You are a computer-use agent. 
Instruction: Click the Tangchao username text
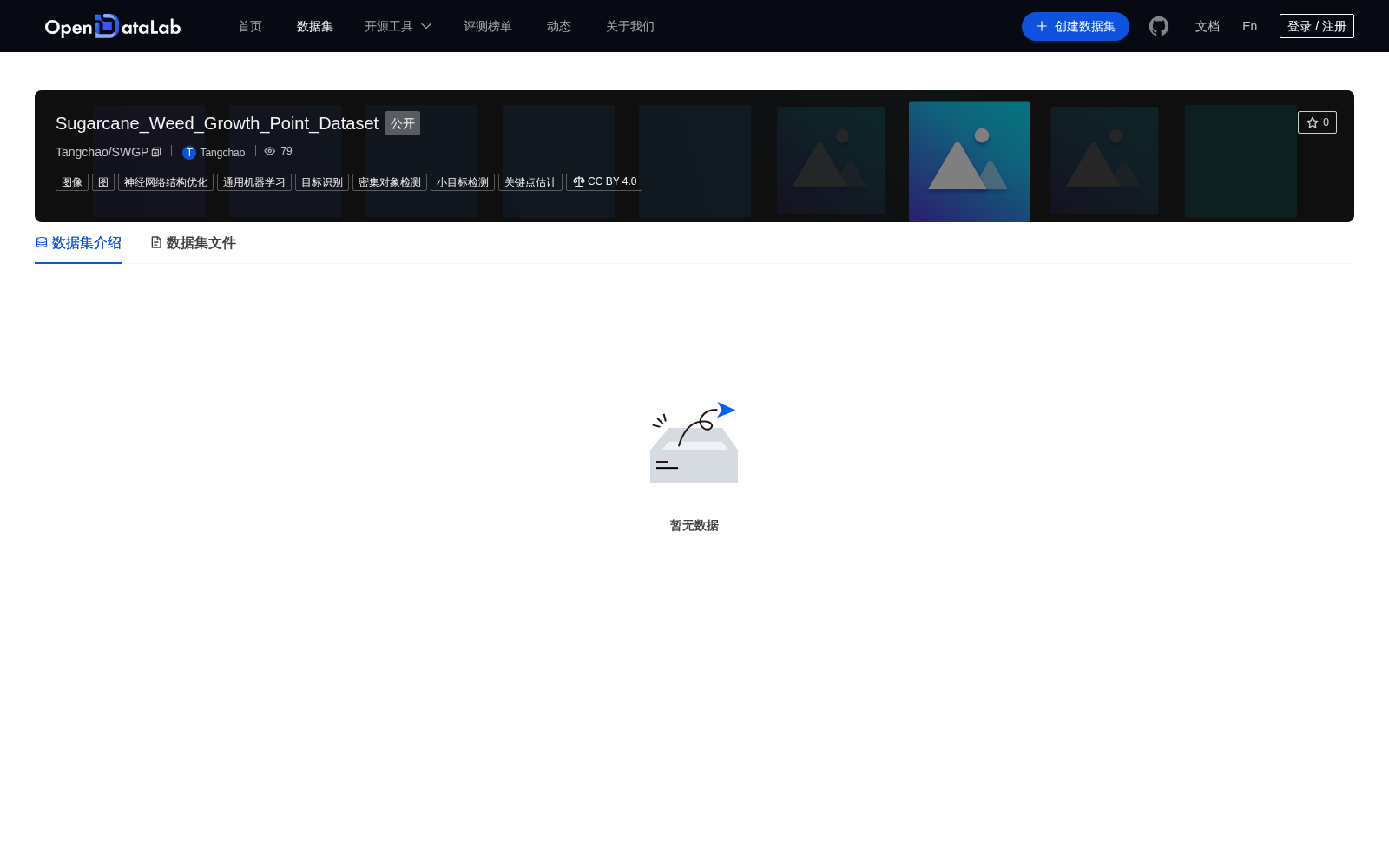click(222, 153)
